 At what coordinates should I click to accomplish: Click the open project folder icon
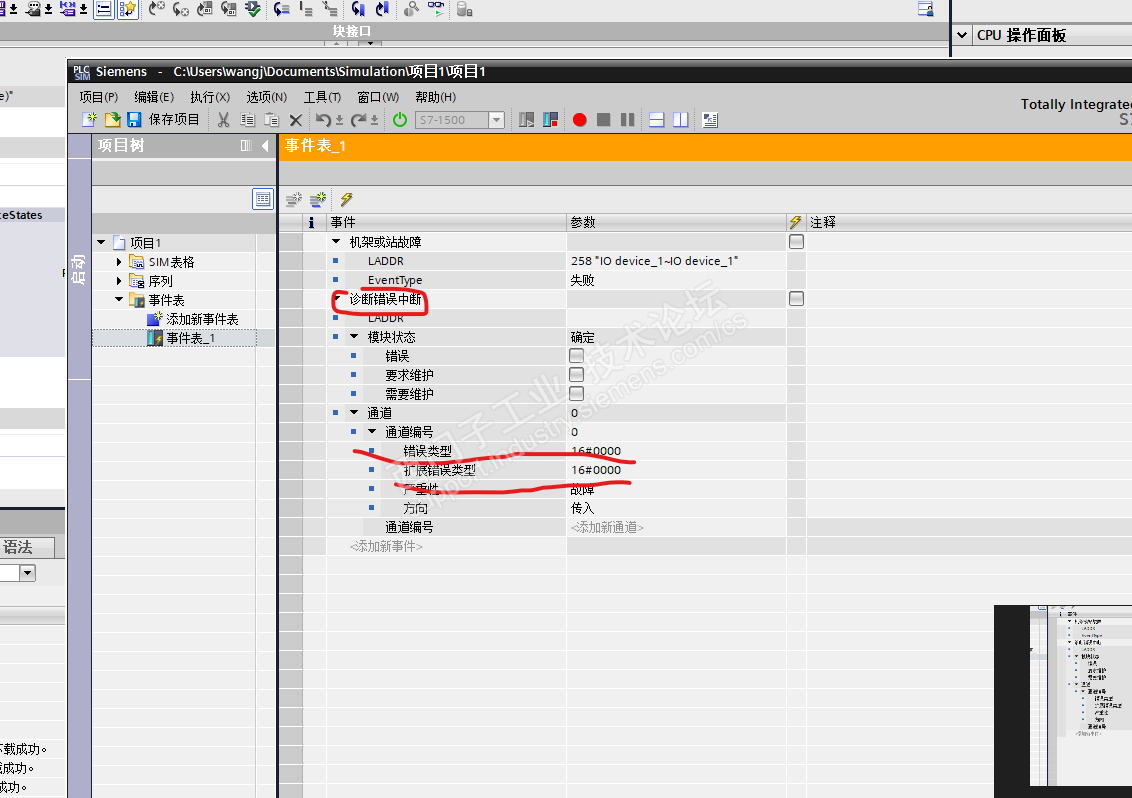[112, 120]
